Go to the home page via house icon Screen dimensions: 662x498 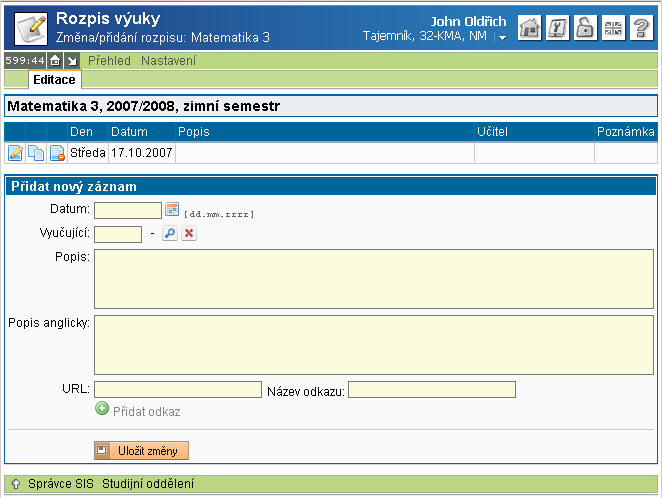[531, 29]
